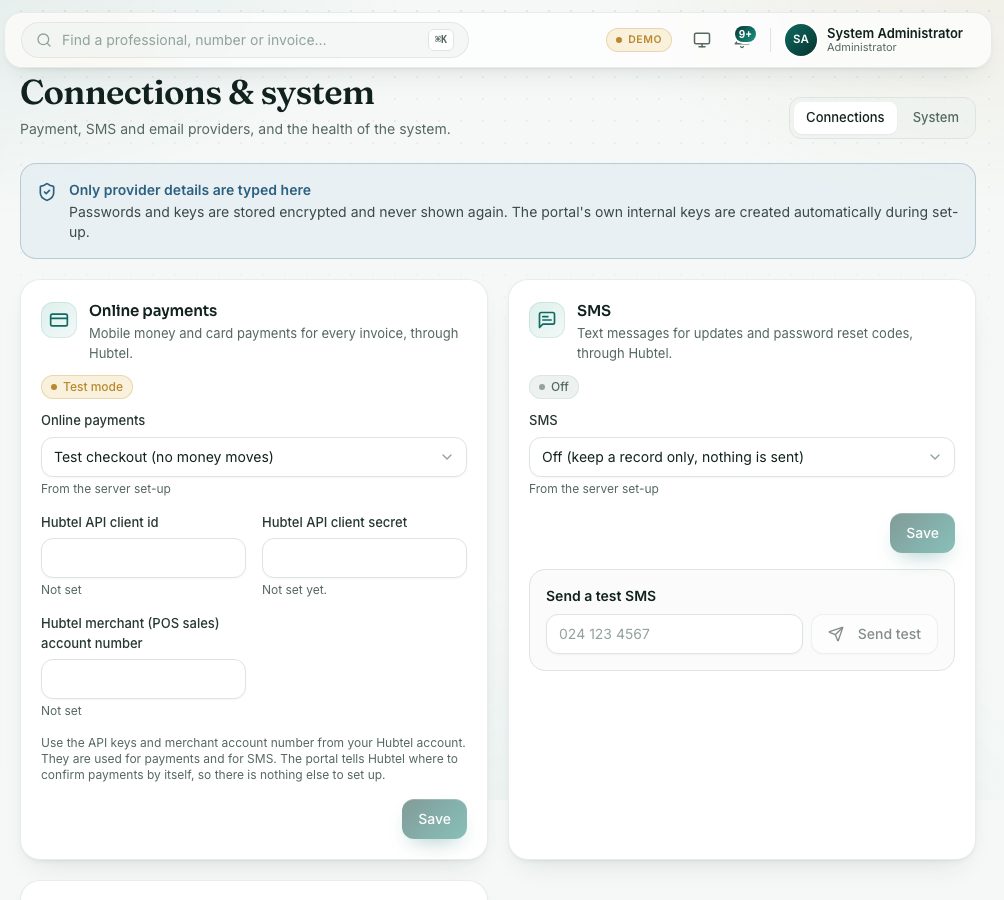Open notifications with 9+ badge
The image size is (1004, 900).
click(x=743, y=38)
